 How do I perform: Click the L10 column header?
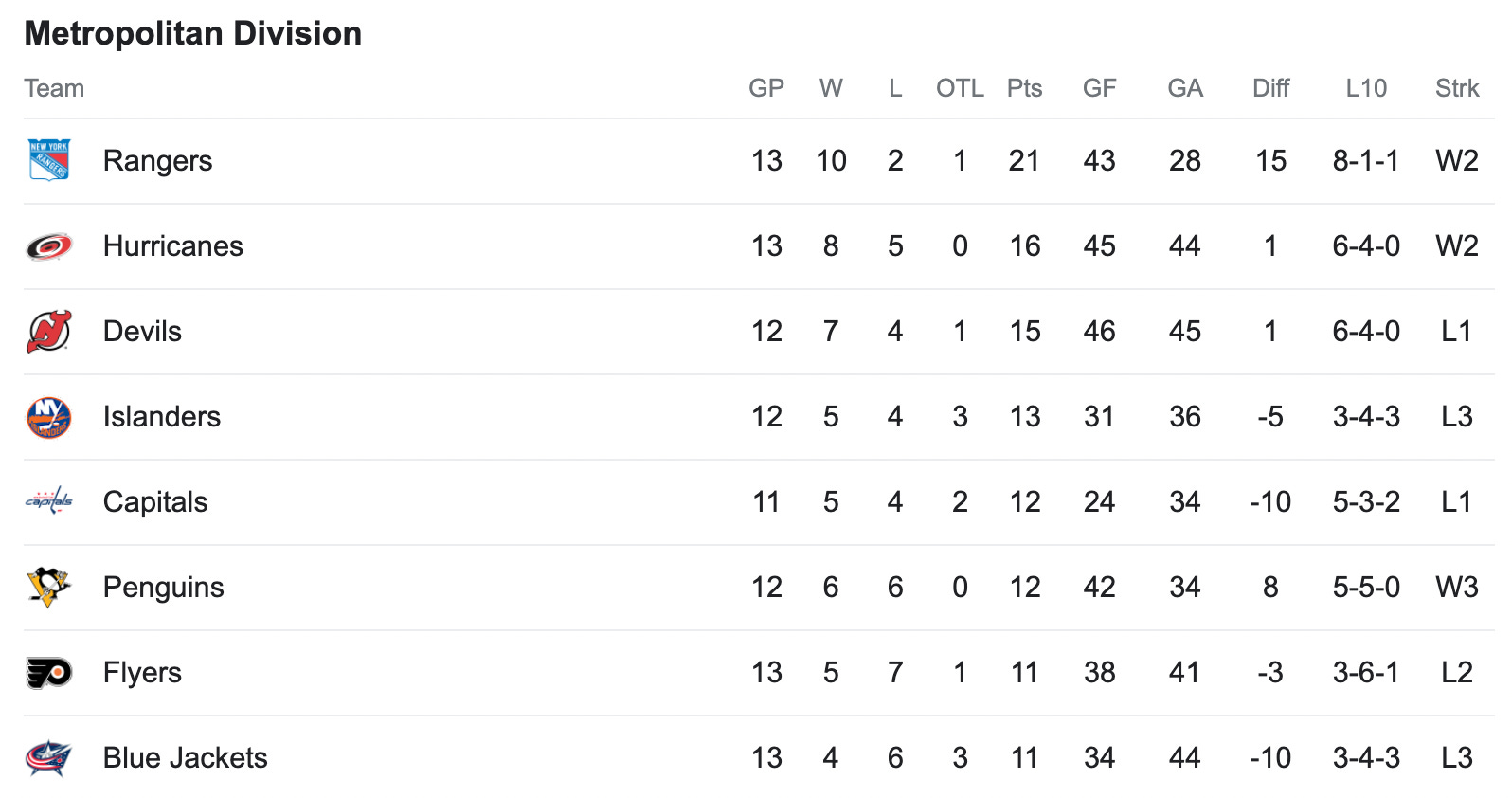(x=1366, y=88)
